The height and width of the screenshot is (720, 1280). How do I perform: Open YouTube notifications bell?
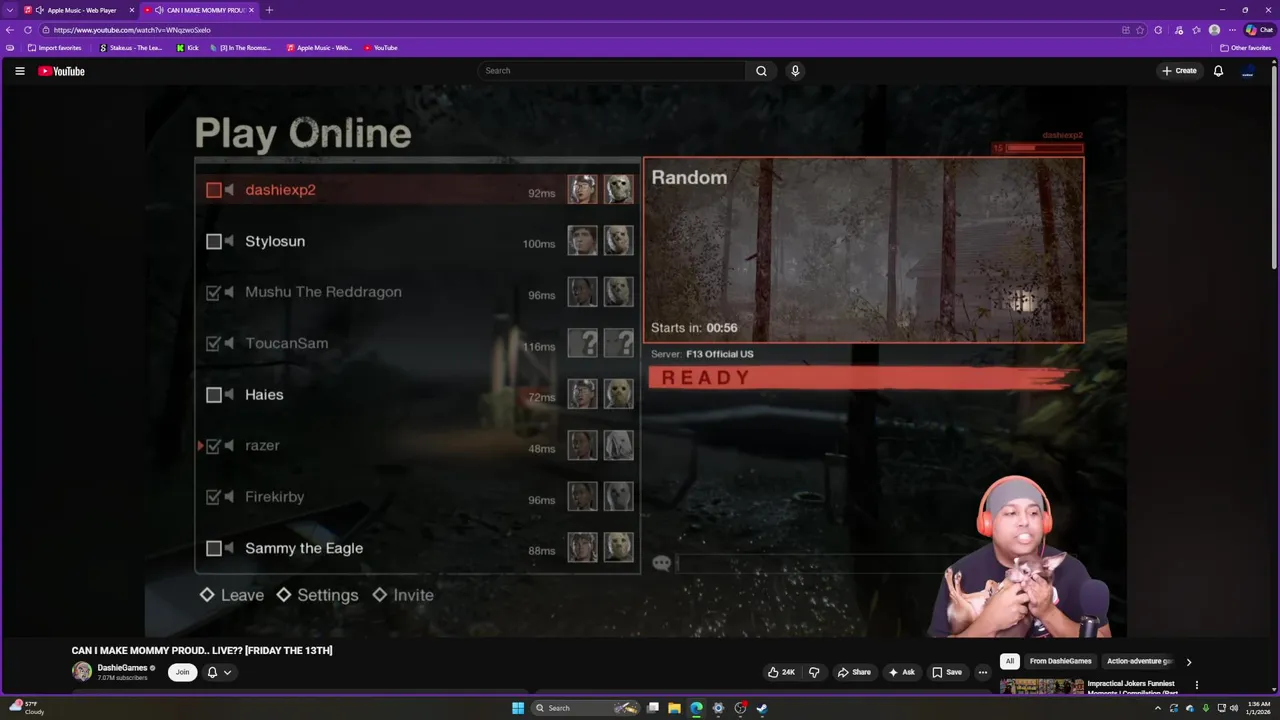coord(1218,71)
